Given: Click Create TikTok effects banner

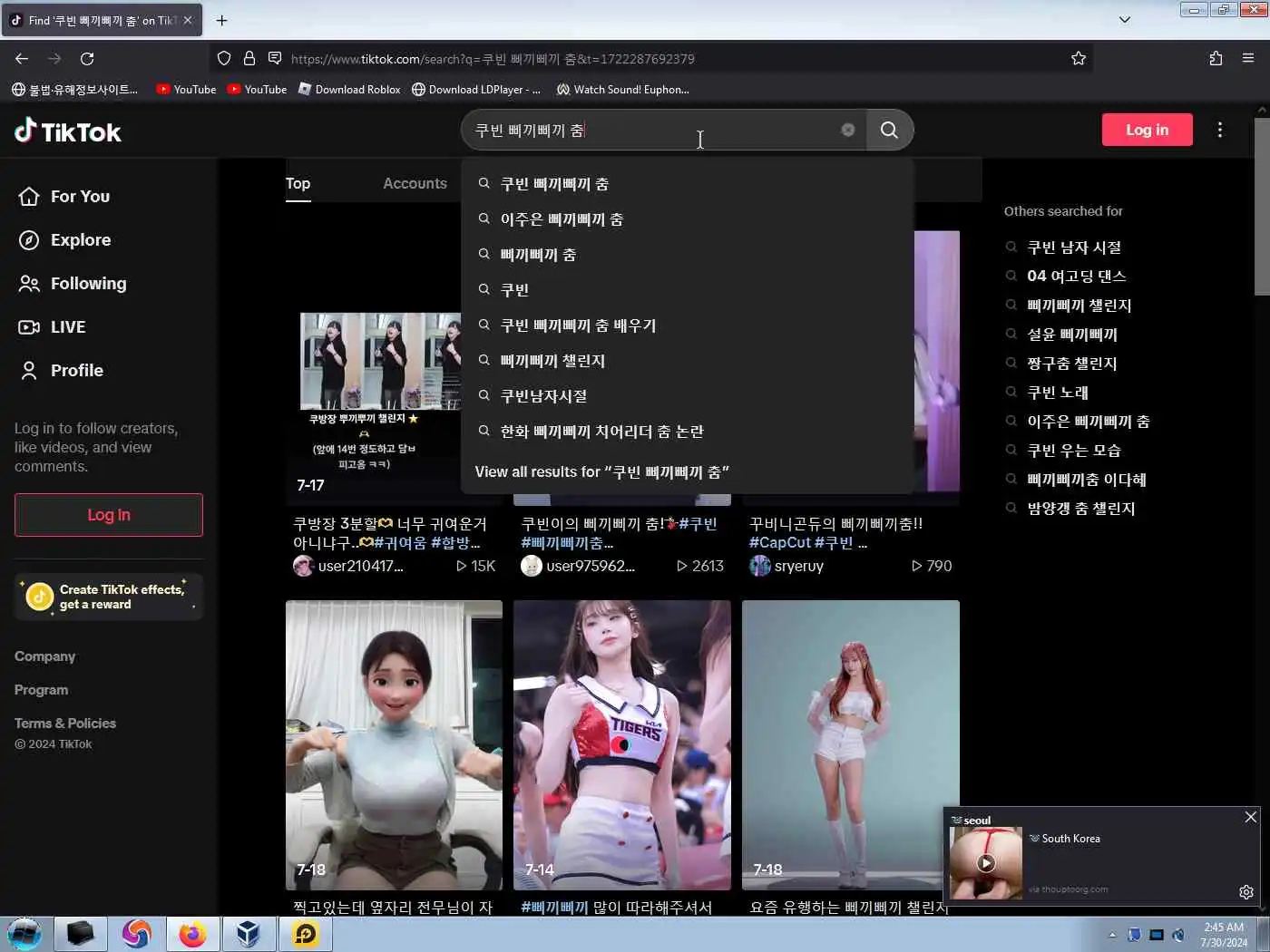Looking at the screenshot, I should pyautogui.click(x=109, y=597).
